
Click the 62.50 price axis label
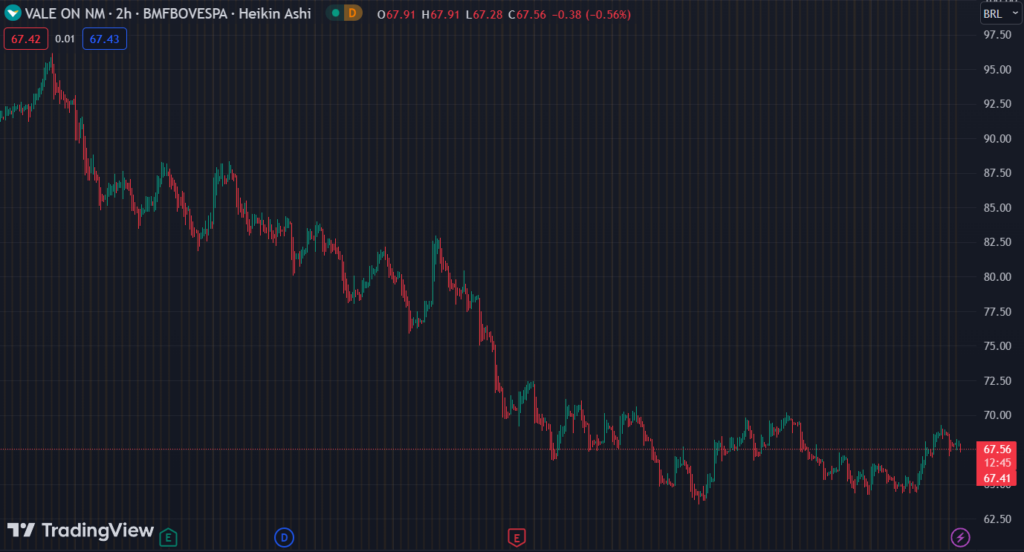tap(997, 519)
